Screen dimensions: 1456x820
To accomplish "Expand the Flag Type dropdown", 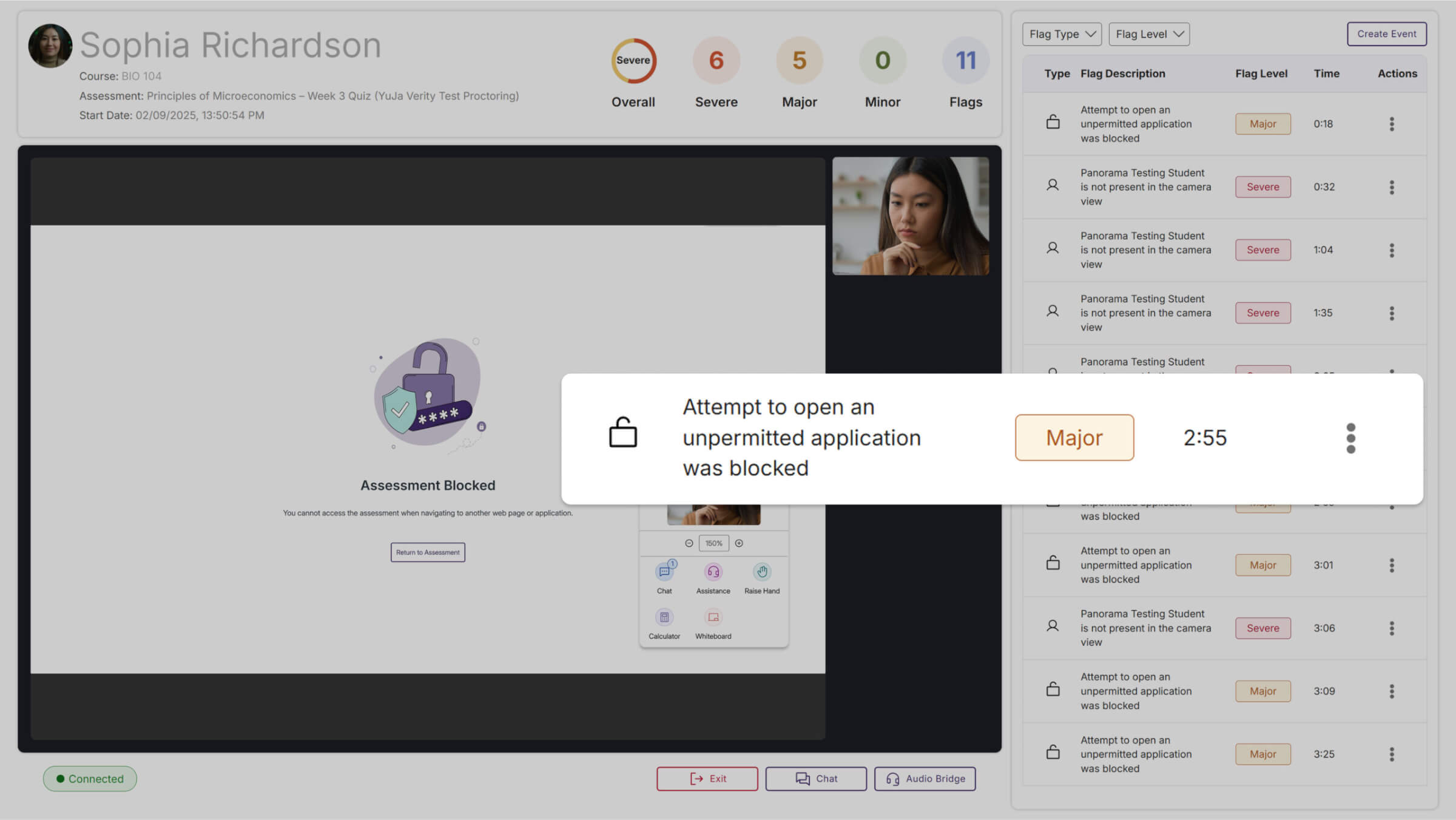I will [1062, 34].
